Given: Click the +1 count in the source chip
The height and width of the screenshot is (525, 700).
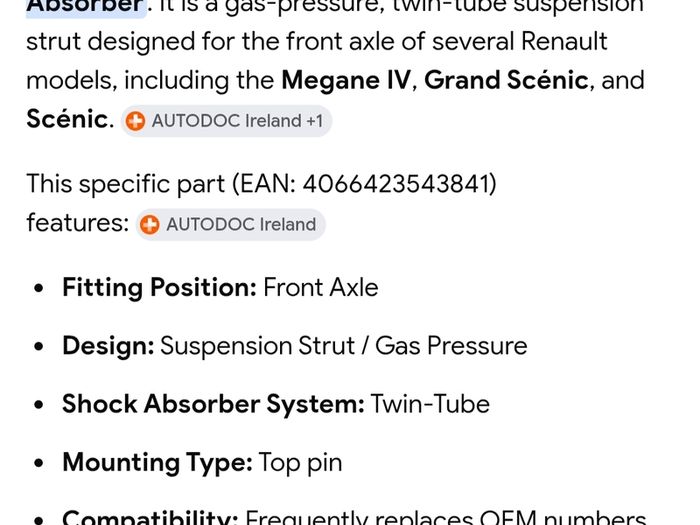Looking at the screenshot, I should coord(314,121).
